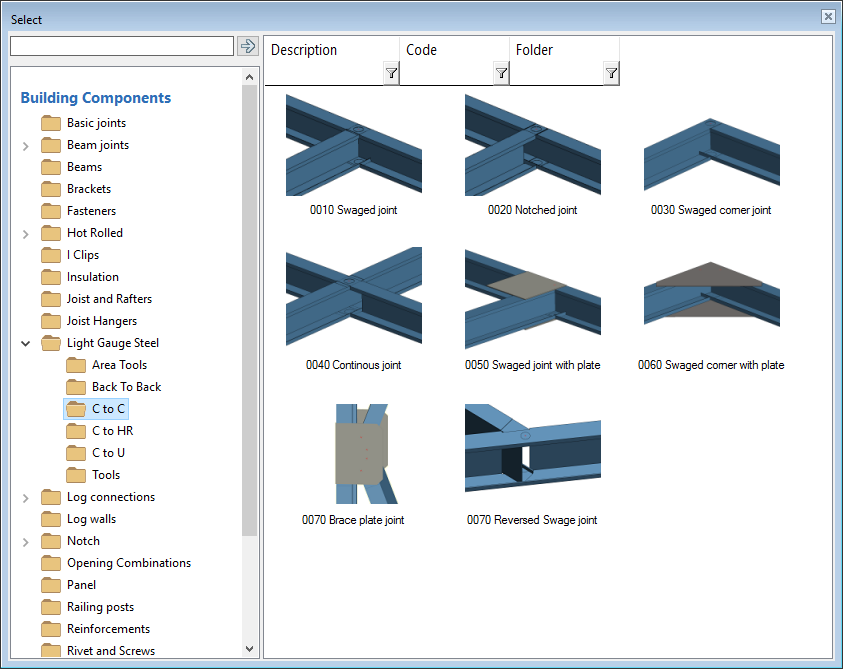843x669 pixels.
Task: Expand the Log connections folder
Action: pos(25,497)
